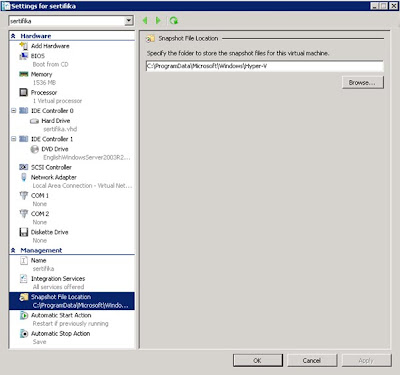400x375 pixels.
Task: Collapse the IDE Controller 1 node
Action: [x=14, y=139]
